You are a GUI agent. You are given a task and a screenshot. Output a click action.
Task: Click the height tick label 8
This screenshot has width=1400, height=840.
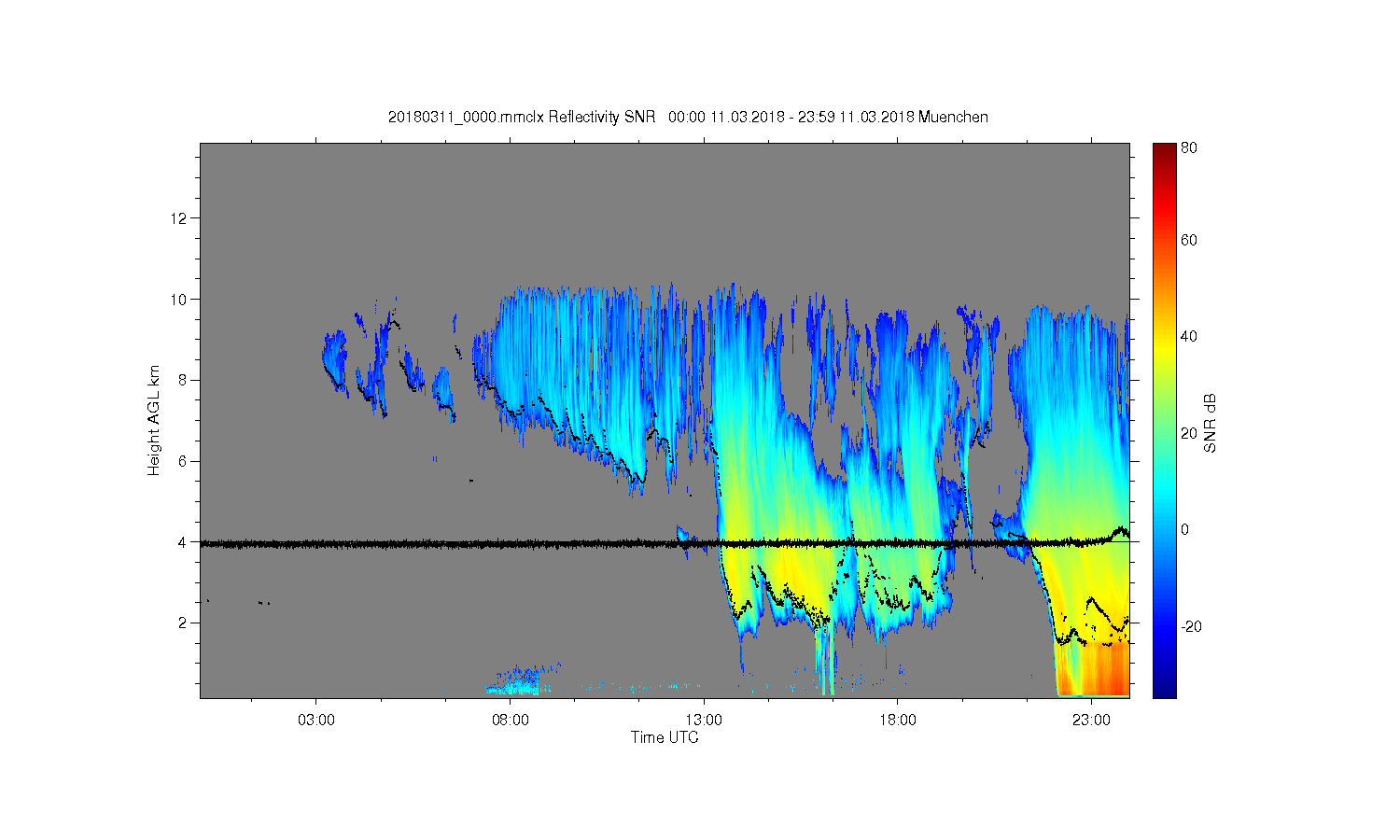click(x=184, y=380)
